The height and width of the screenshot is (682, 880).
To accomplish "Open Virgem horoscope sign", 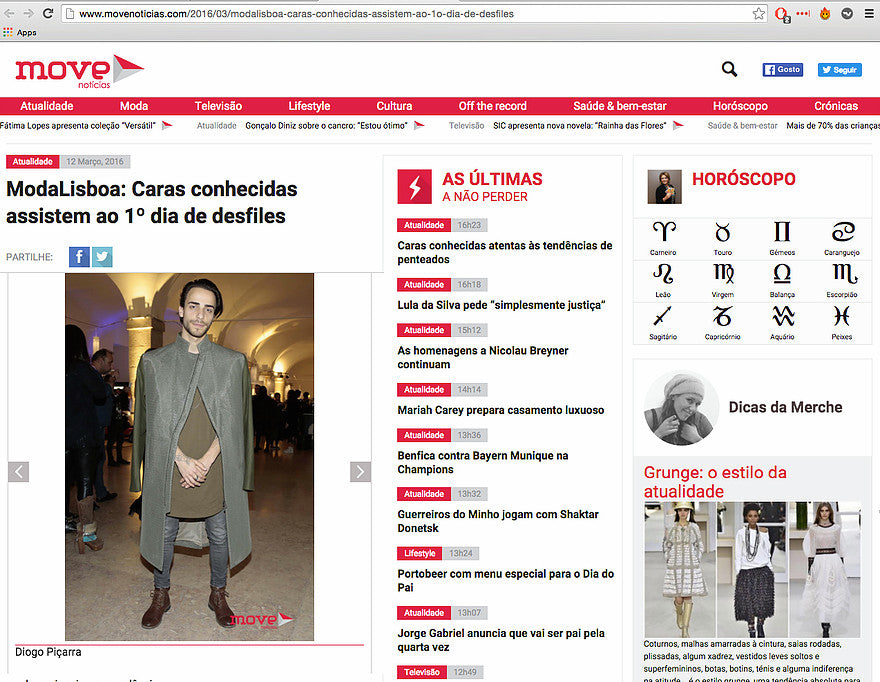I will [723, 280].
